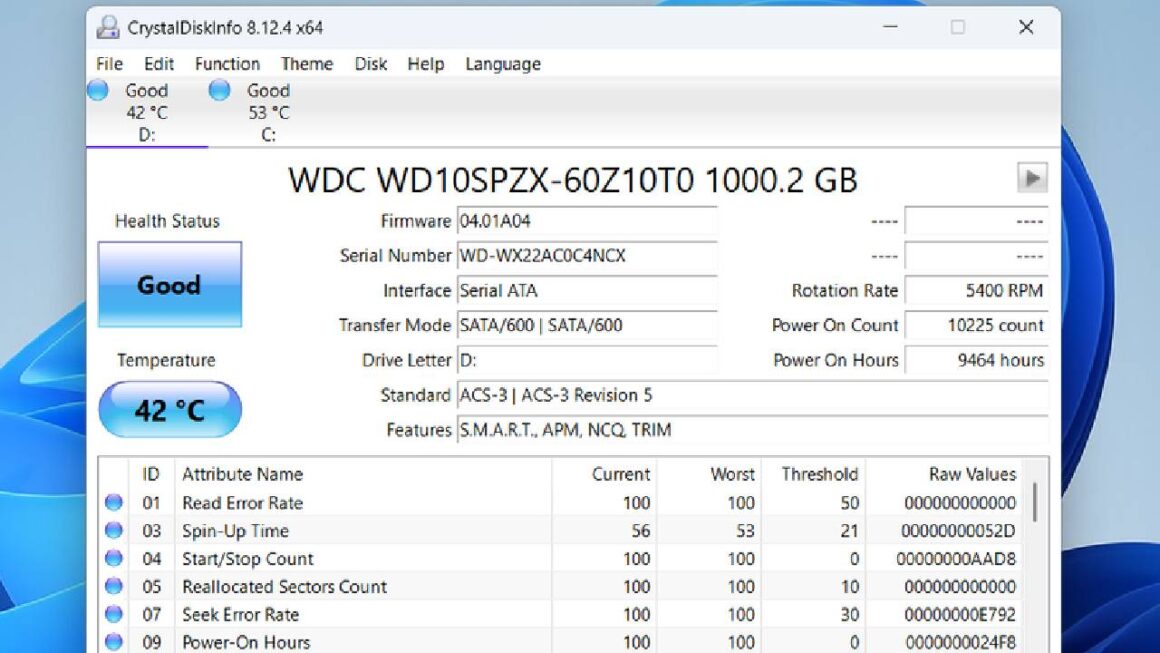Open the File menu

tap(109, 64)
